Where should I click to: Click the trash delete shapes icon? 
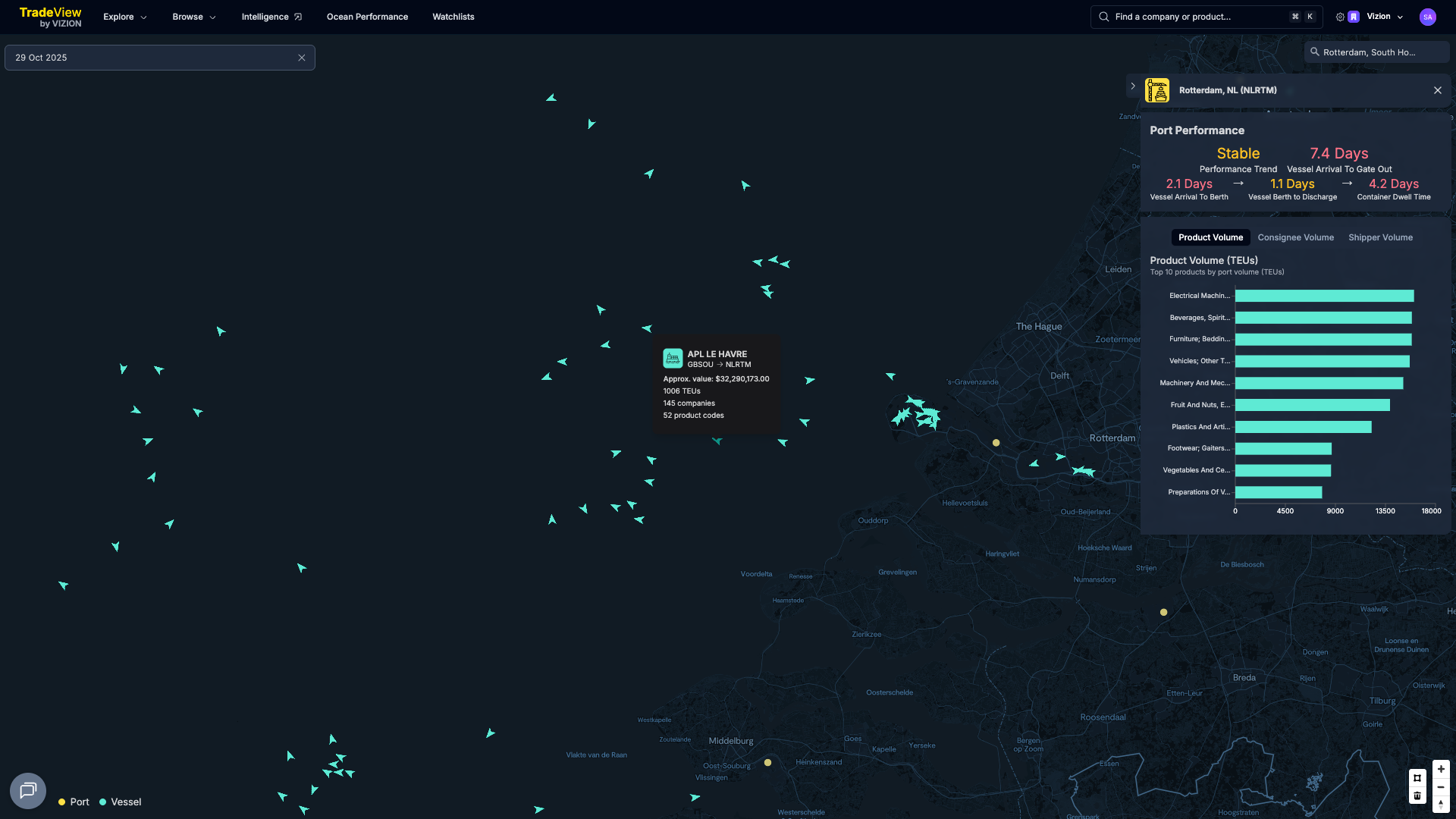(1417, 795)
